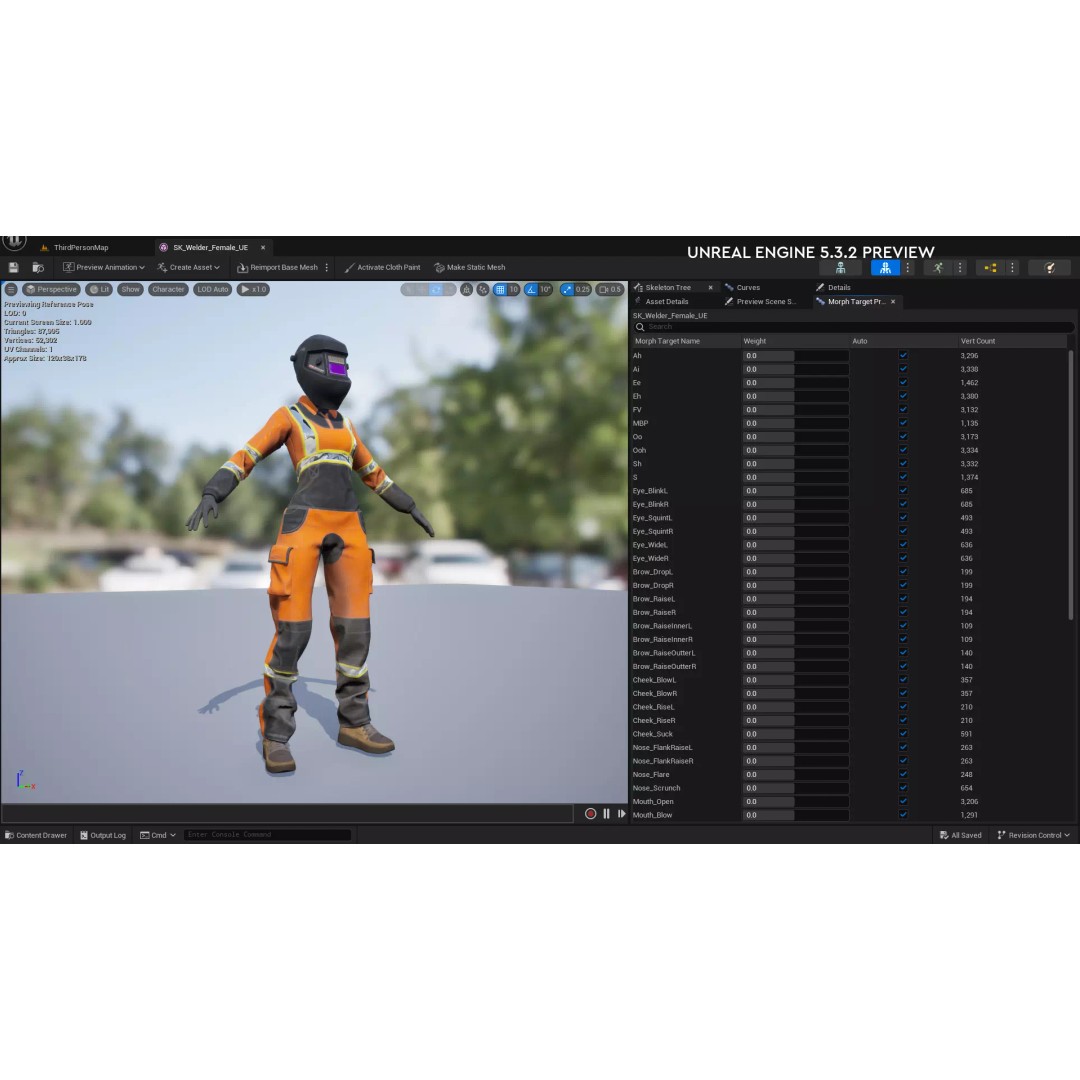The width and height of the screenshot is (1080, 1080).
Task: Toggle rotation angle snapping
Action: (x=531, y=289)
